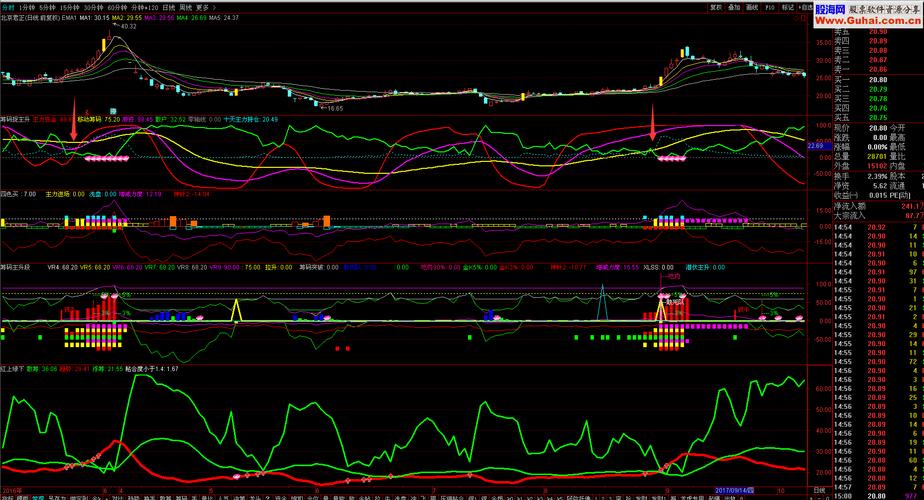Click the small diamond icon above main chart
Viewport: 924px width, 500px height.
click(796, 18)
